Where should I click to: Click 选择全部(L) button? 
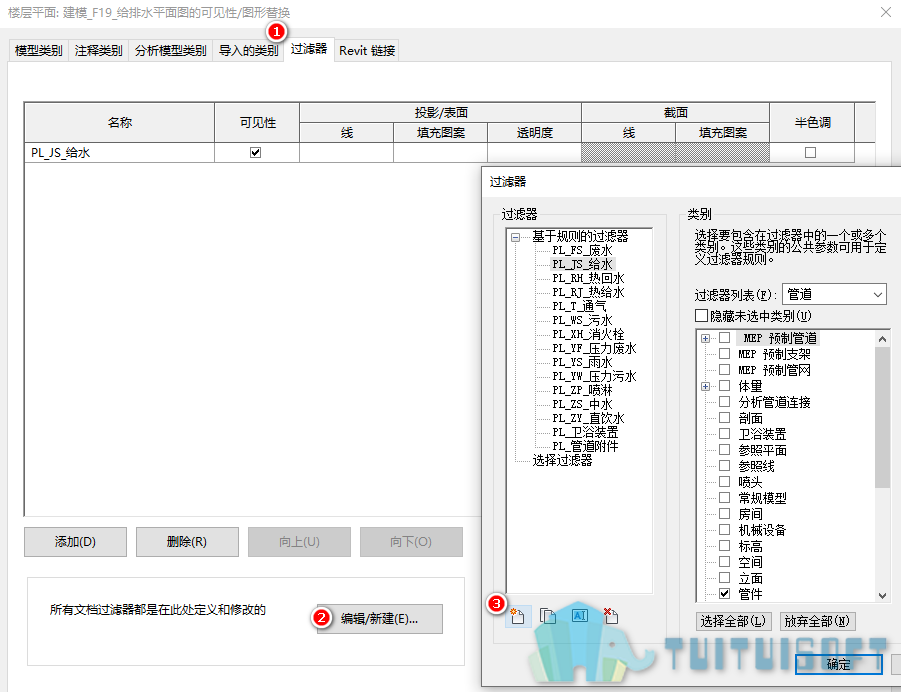pyautogui.click(x=733, y=621)
